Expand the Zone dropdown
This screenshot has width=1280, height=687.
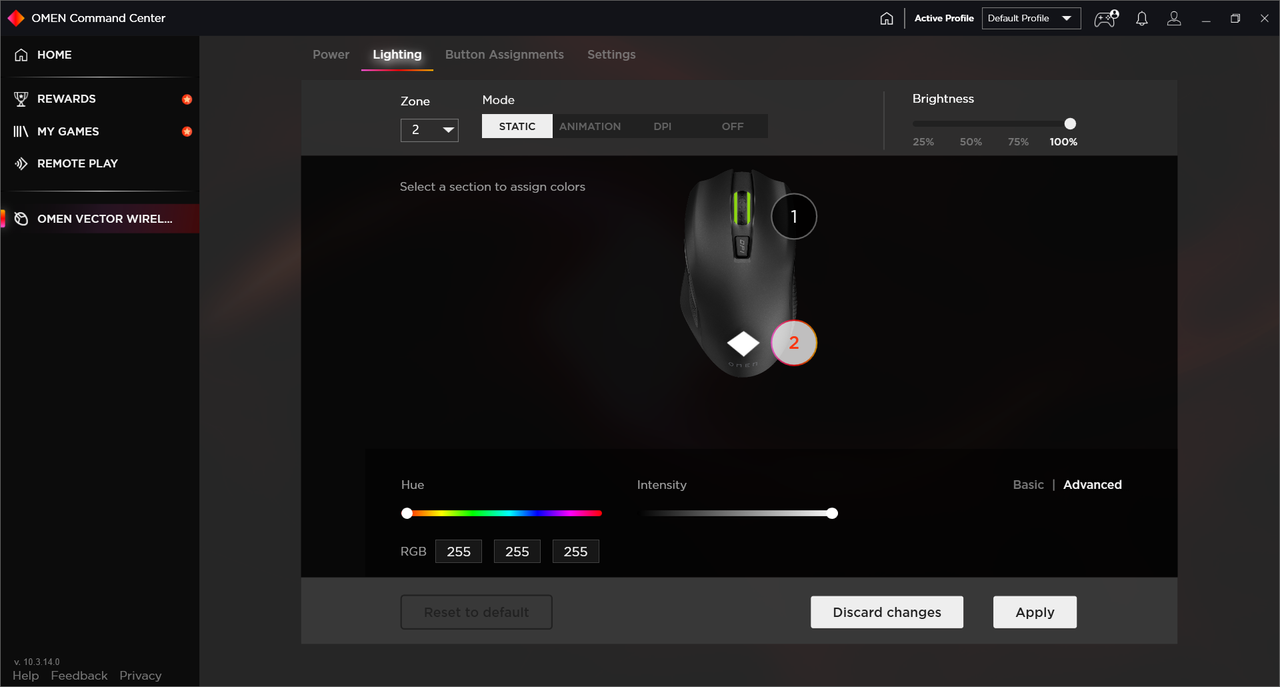point(429,130)
